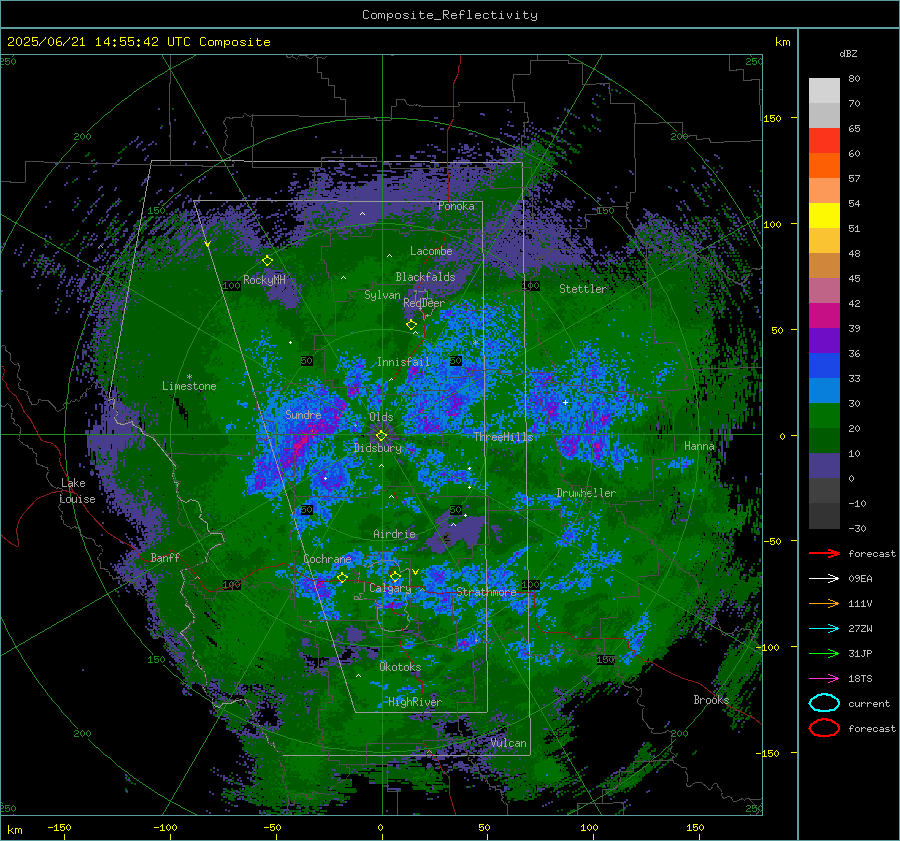Click the white 09EA arrow icon
The image size is (900, 841).
pyautogui.click(x=824, y=578)
